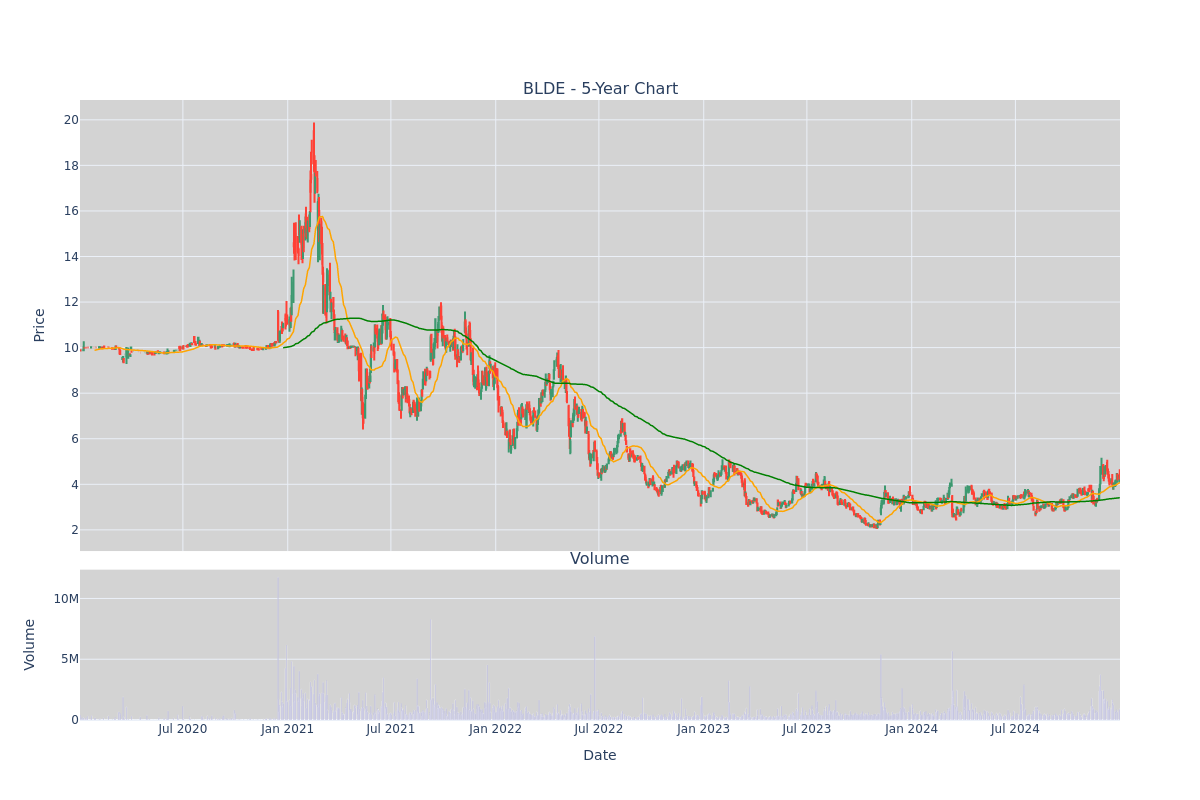Click the Jan 2023 x-axis tick
This screenshot has height=800, width=1200.
[x=704, y=729]
